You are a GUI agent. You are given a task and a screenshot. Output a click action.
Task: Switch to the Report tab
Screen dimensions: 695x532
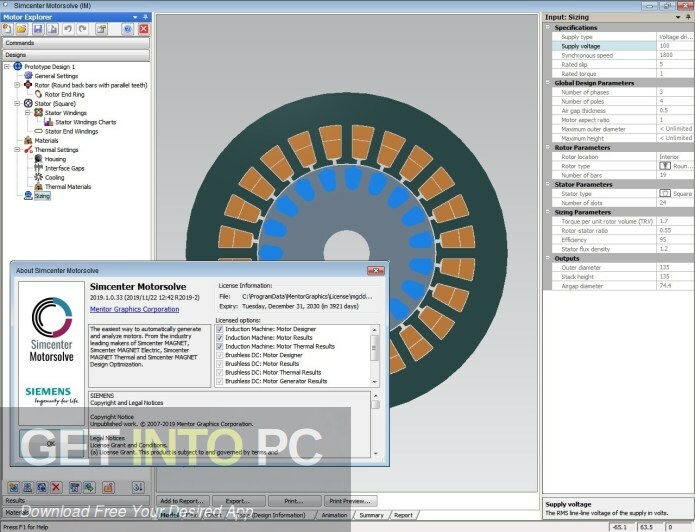403,515
